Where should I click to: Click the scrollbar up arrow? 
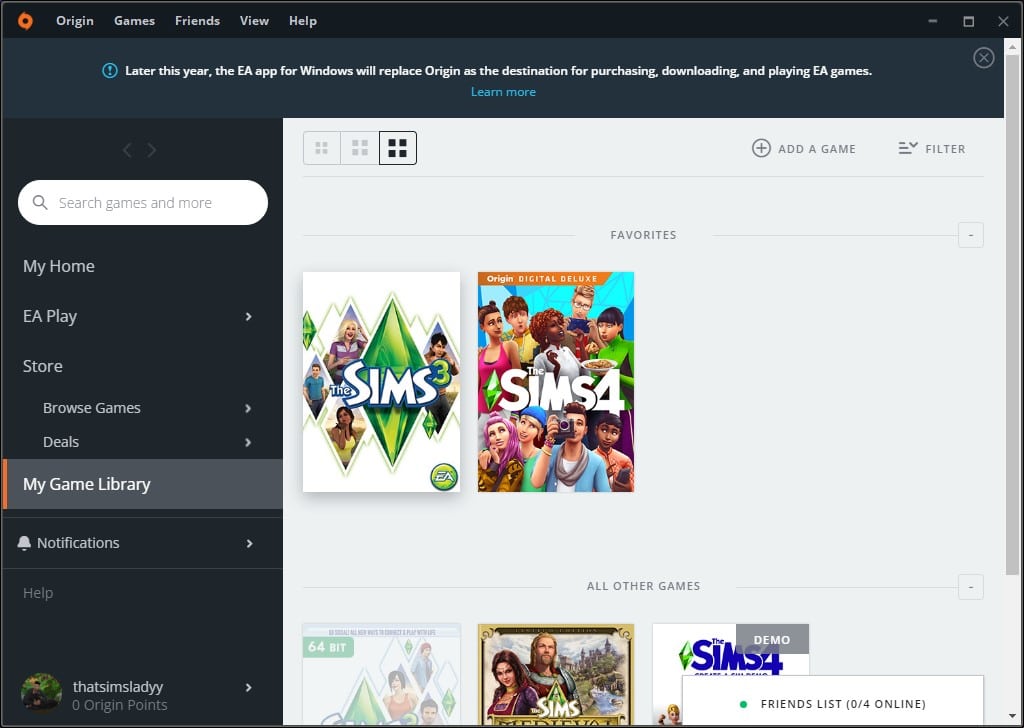(1012, 46)
